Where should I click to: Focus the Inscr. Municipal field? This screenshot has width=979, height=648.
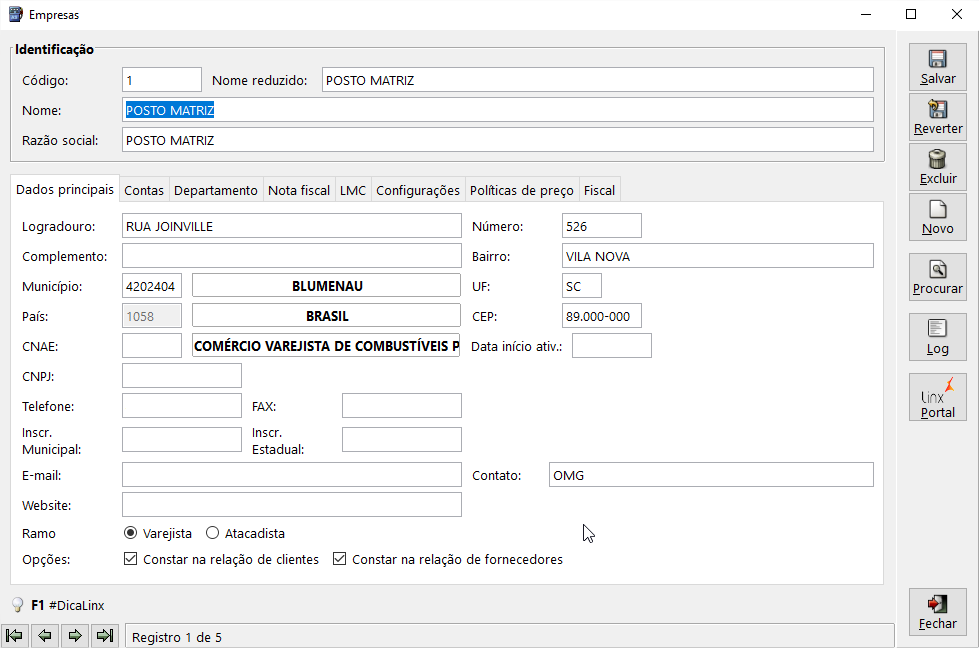[x=182, y=439]
